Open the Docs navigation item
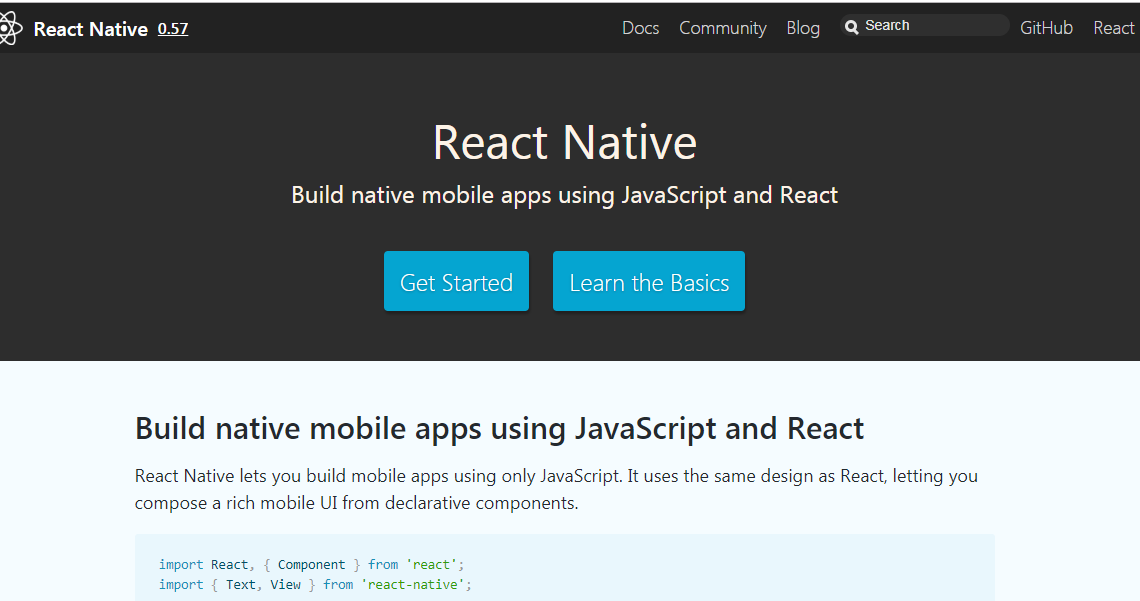 click(640, 28)
